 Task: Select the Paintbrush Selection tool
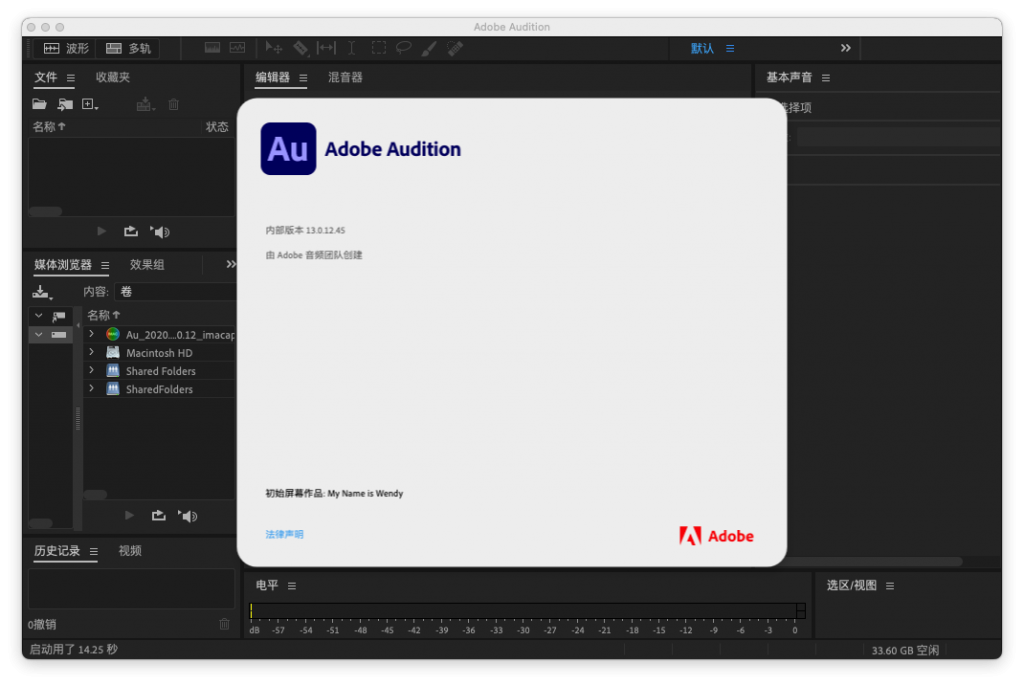click(x=429, y=48)
